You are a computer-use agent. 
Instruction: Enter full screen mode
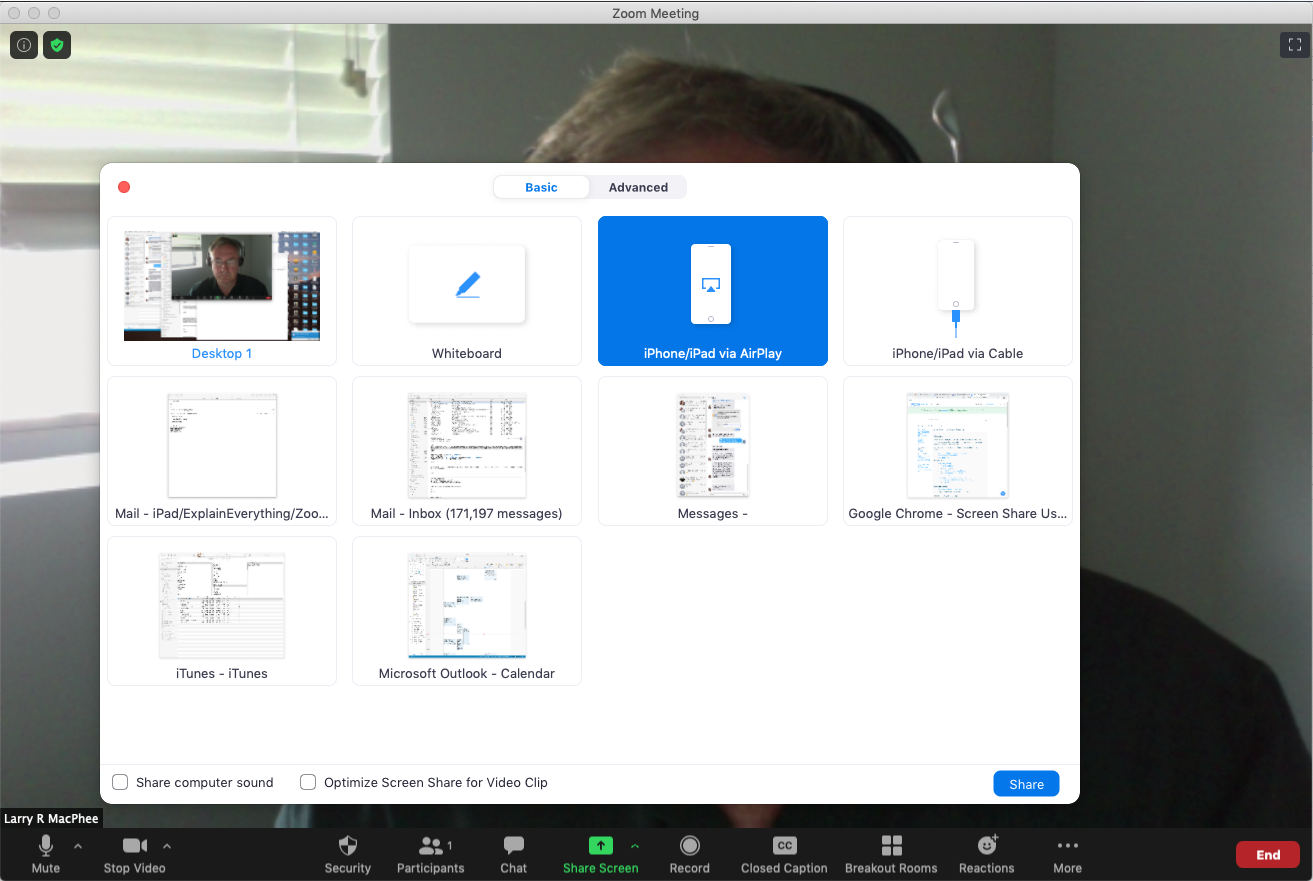pyautogui.click(x=1294, y=45)
